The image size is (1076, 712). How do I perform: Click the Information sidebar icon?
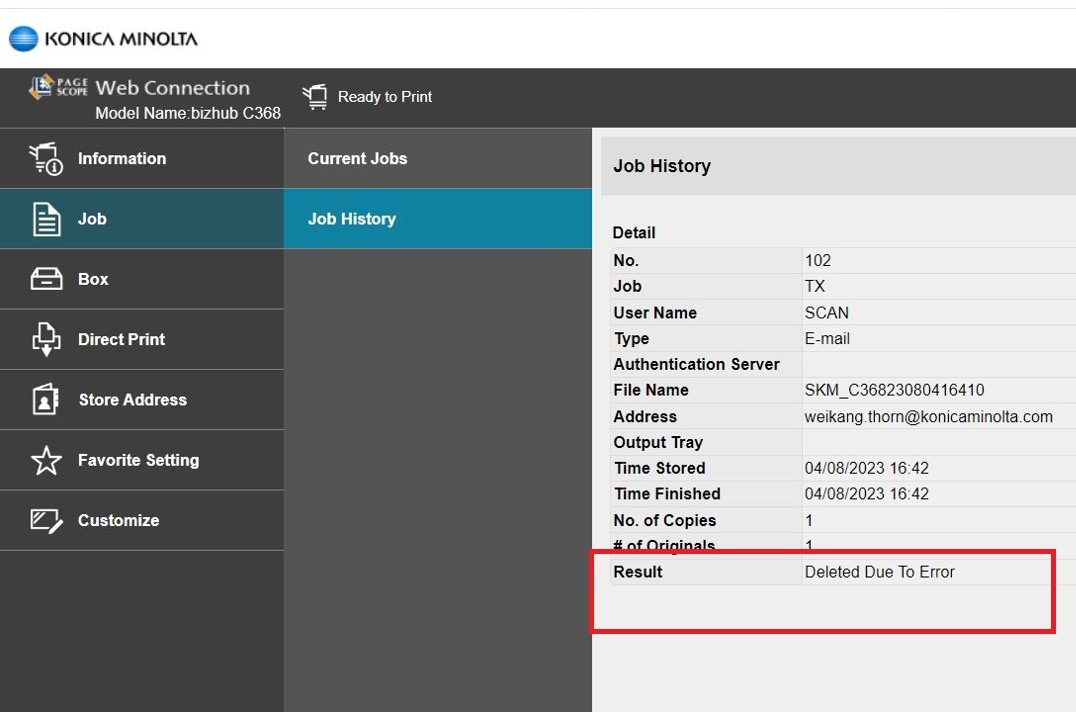click(x=46, y=159)
